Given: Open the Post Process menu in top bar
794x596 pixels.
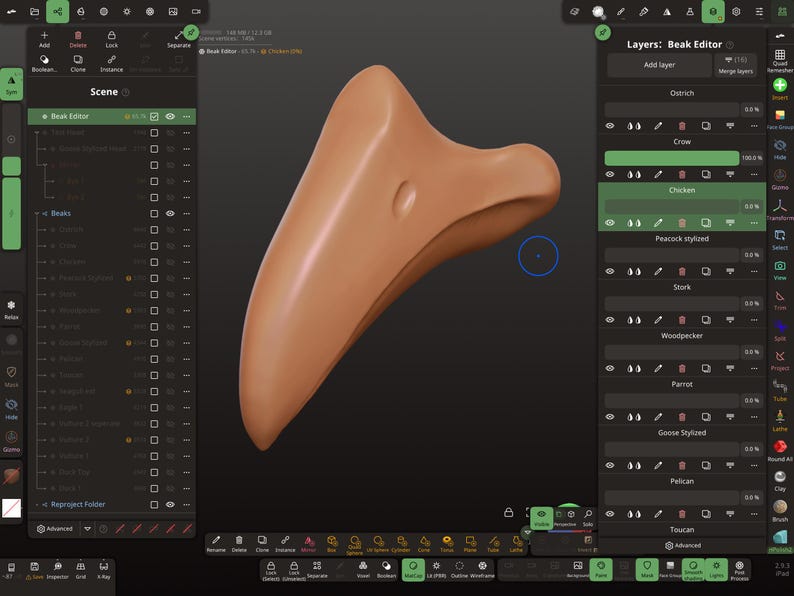Looking at the screenshot, I should point(150,11).
